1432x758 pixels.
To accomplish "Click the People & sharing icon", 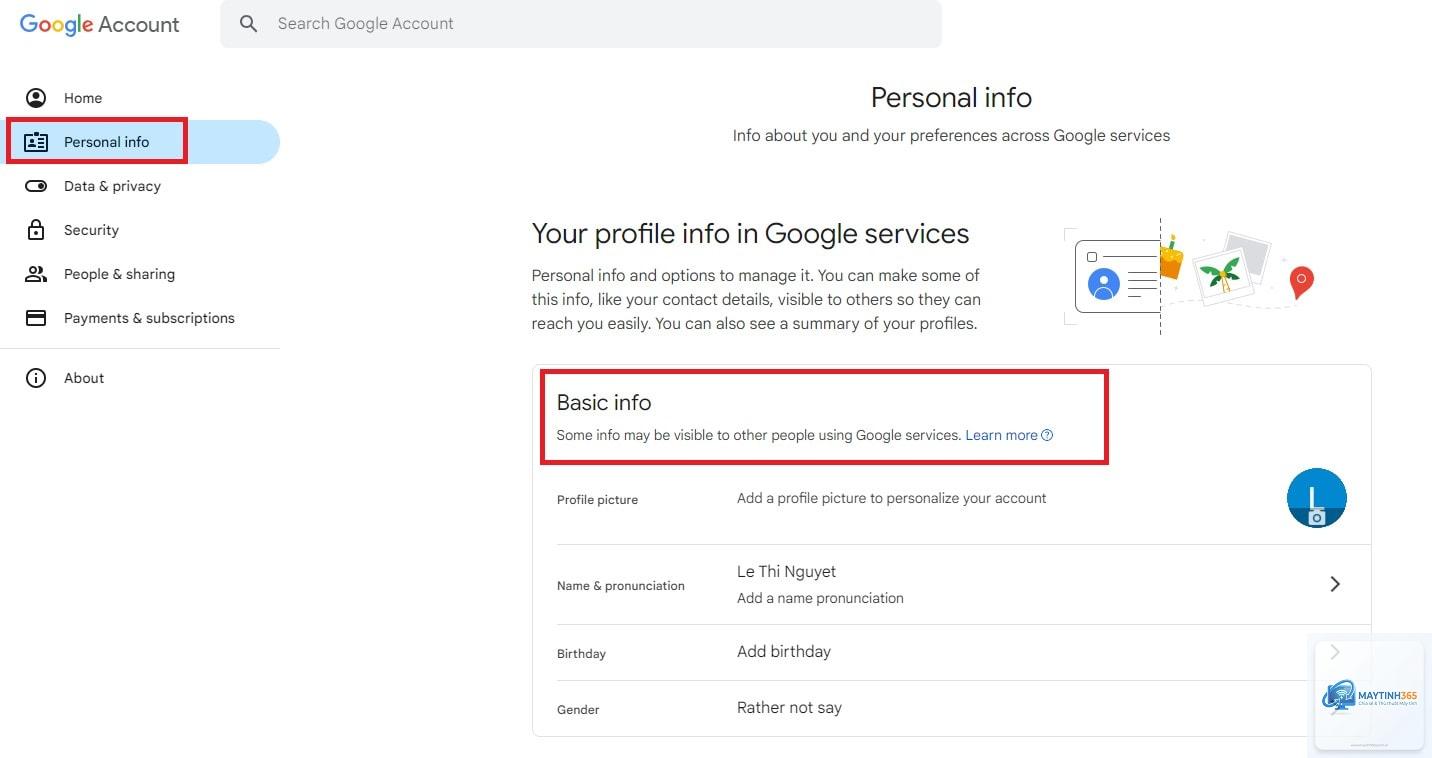I will tap(36, 274).
